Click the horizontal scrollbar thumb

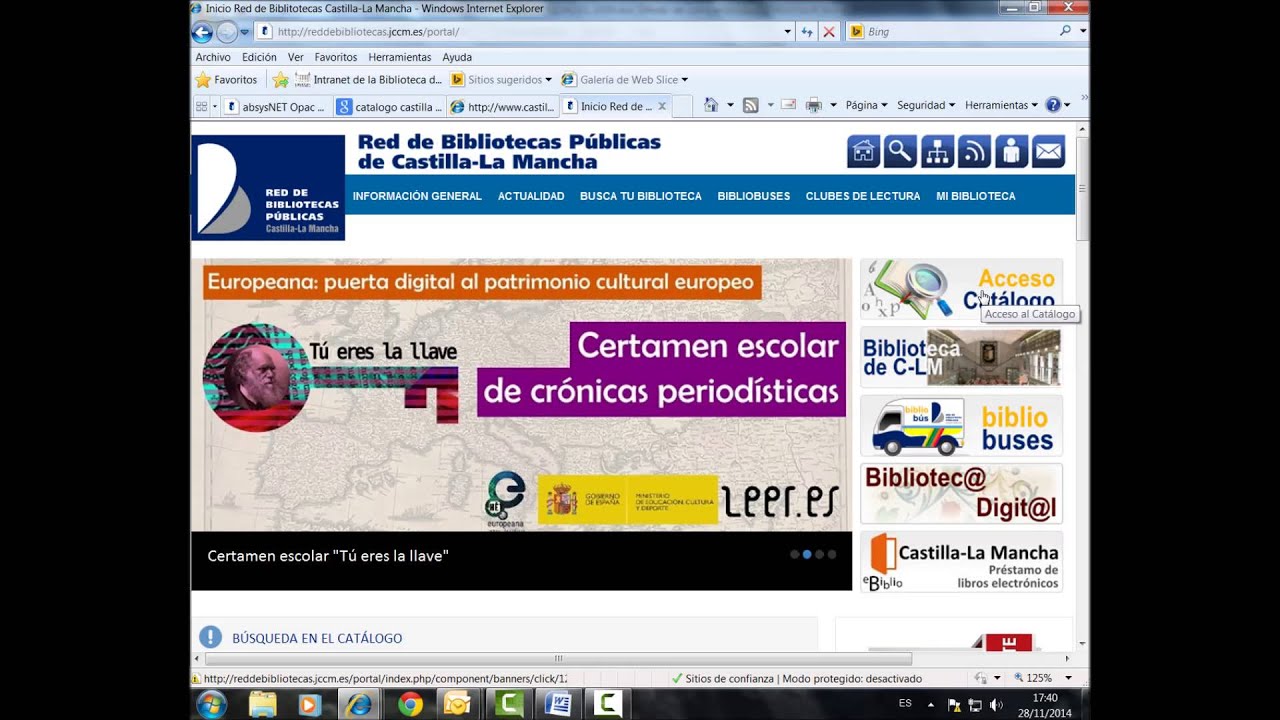558,659
